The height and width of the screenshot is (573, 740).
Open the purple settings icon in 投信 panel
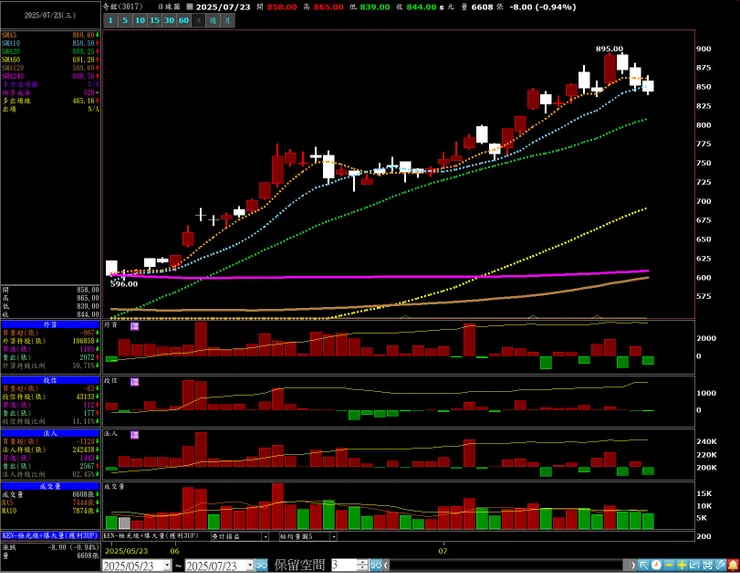135,381
